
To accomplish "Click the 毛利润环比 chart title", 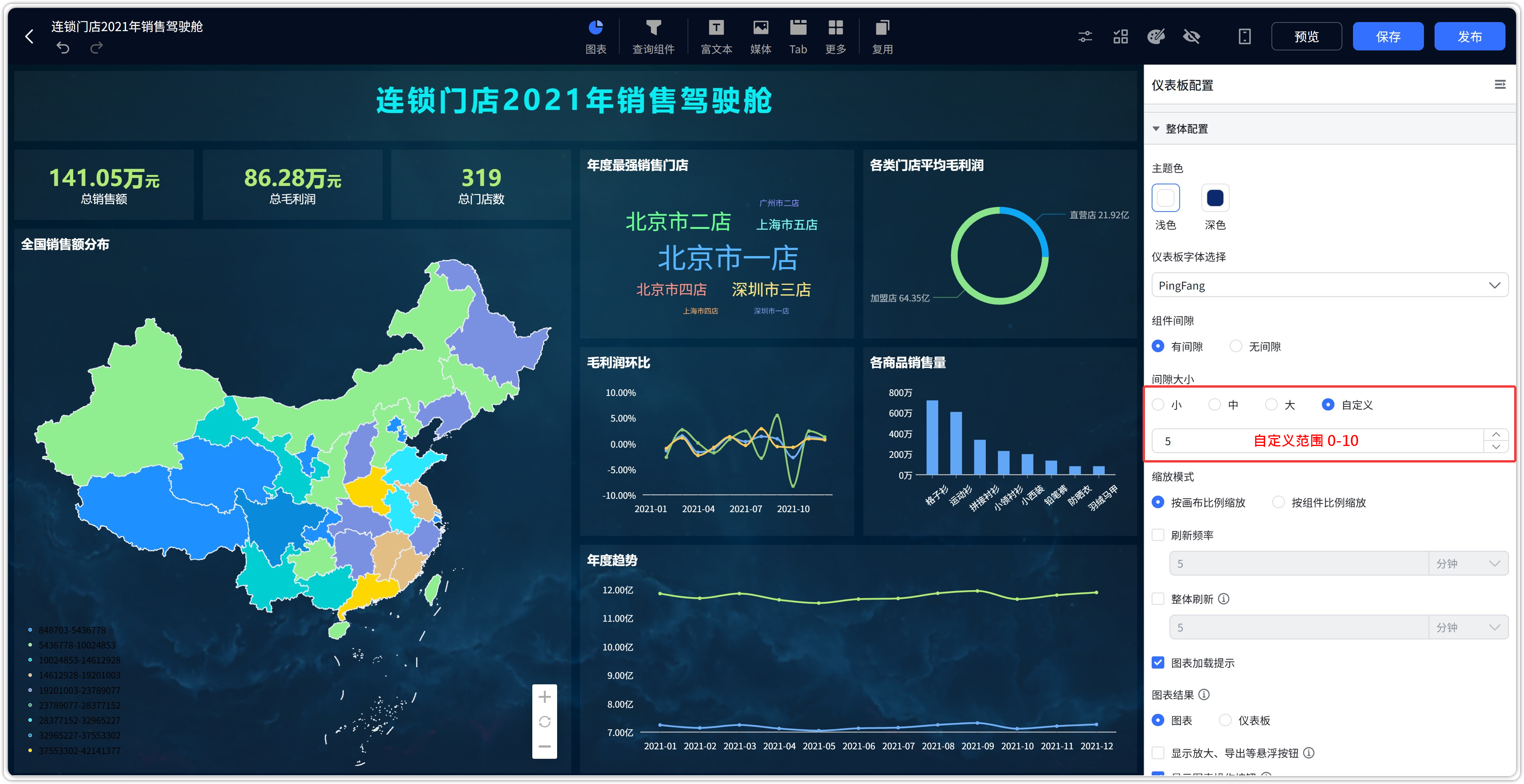I will coord(618,362).
